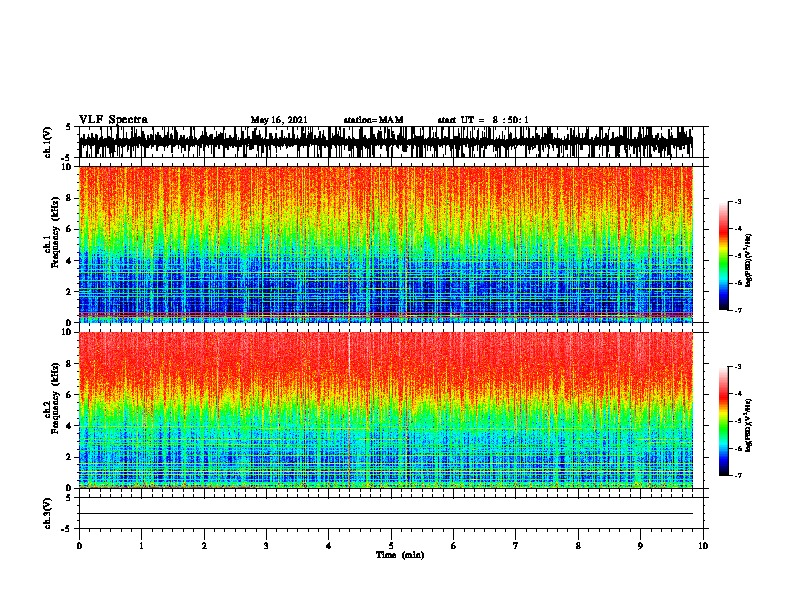Click time-axis tick label "8"

(x=578, y=546)
